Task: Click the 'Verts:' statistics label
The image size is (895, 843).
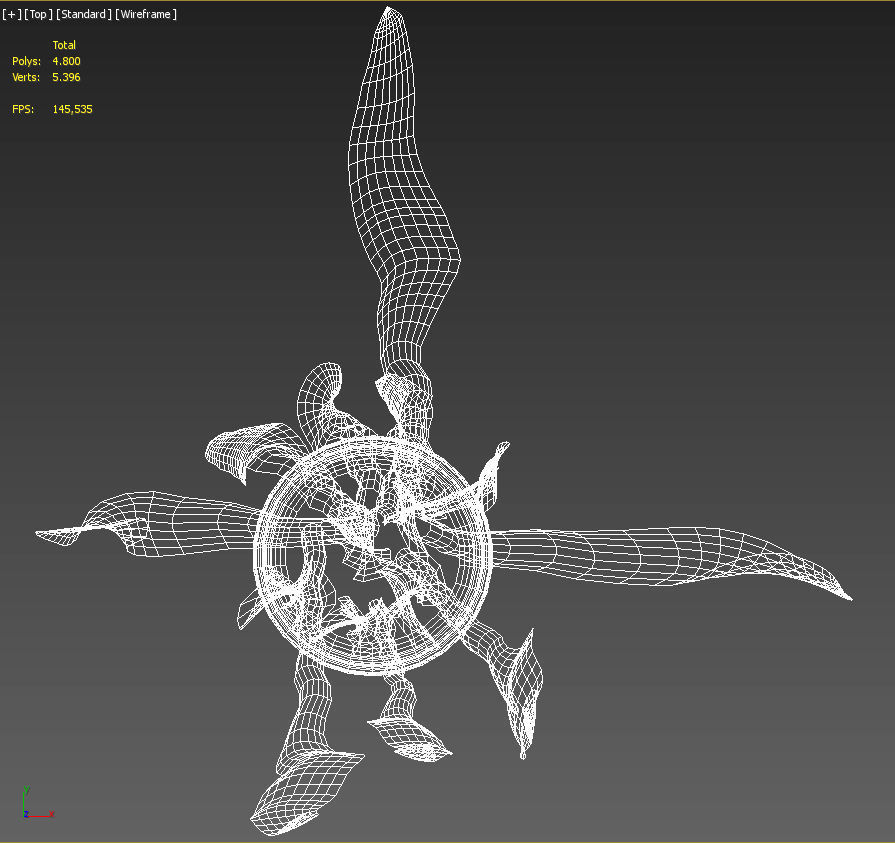Action: coord(26,77)
